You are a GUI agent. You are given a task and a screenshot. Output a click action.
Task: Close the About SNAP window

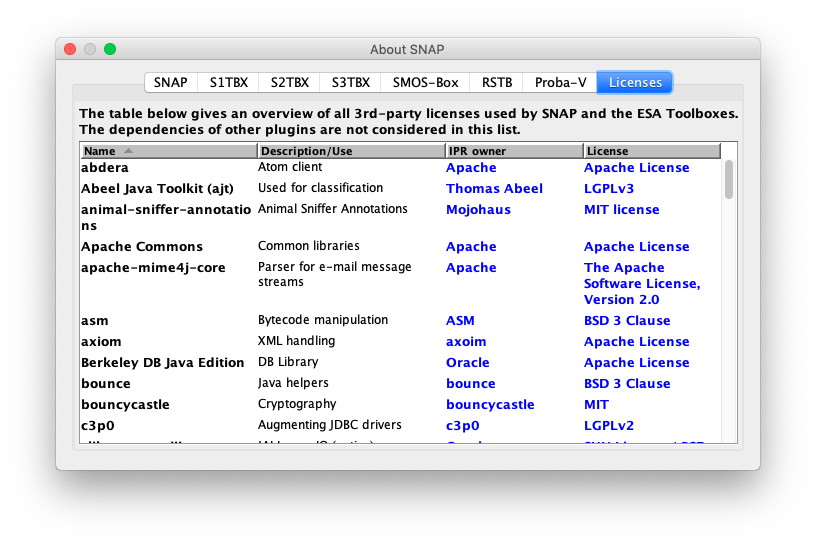(70, 49)
